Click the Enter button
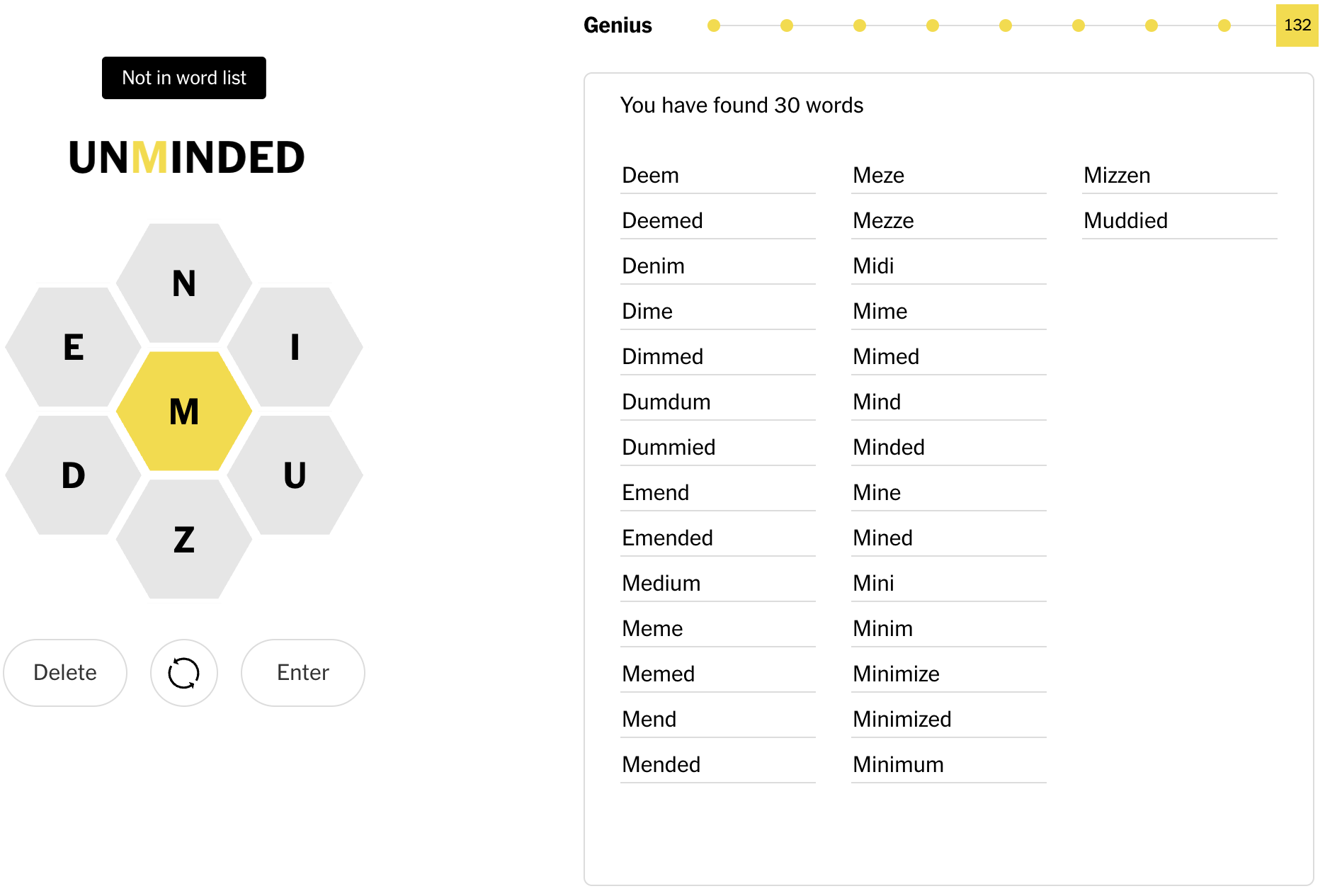Image resolution: width=1325 pixels, height=896 pixels. coord(303,673)
